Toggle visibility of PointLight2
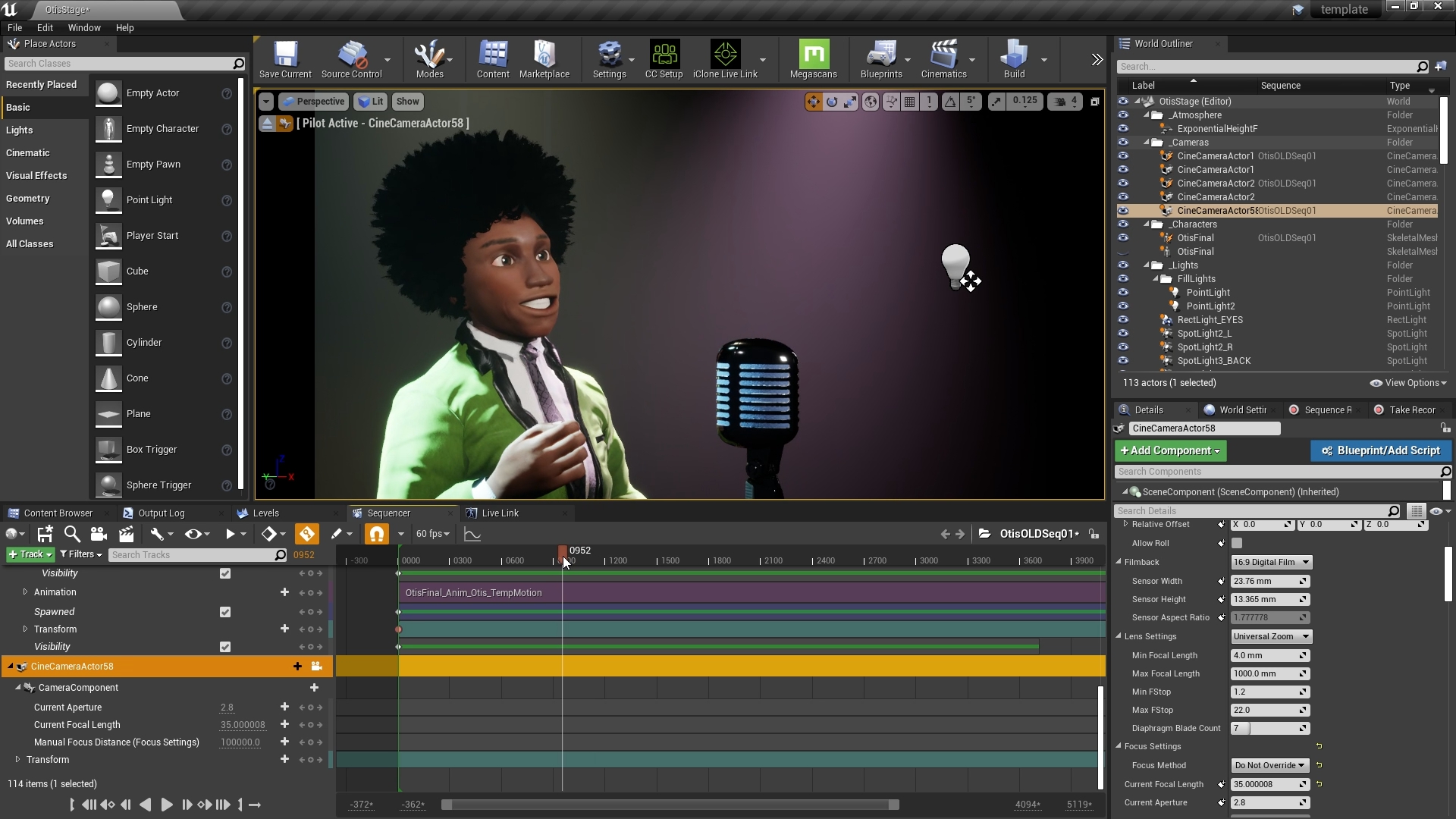Viewport: 1456px width, 819px height. coord(1123,306)
